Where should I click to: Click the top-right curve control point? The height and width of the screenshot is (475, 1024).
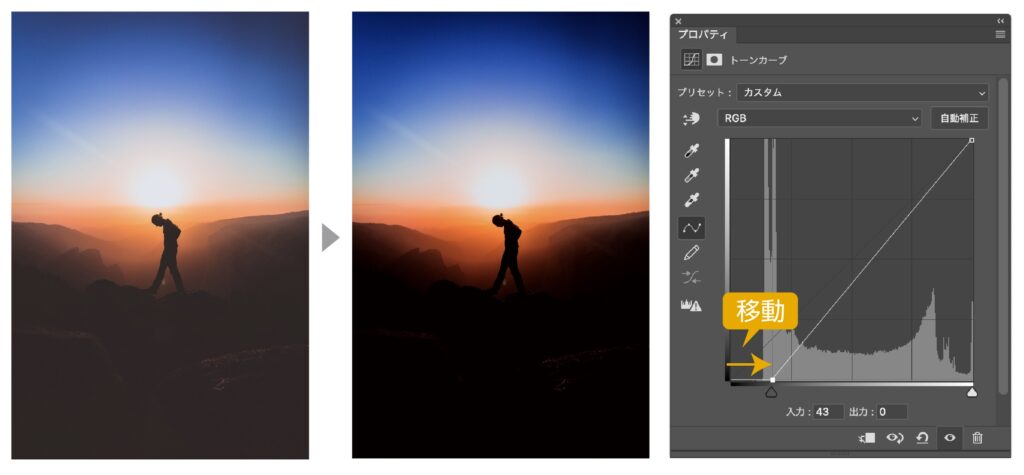click(x=972, y=140)
